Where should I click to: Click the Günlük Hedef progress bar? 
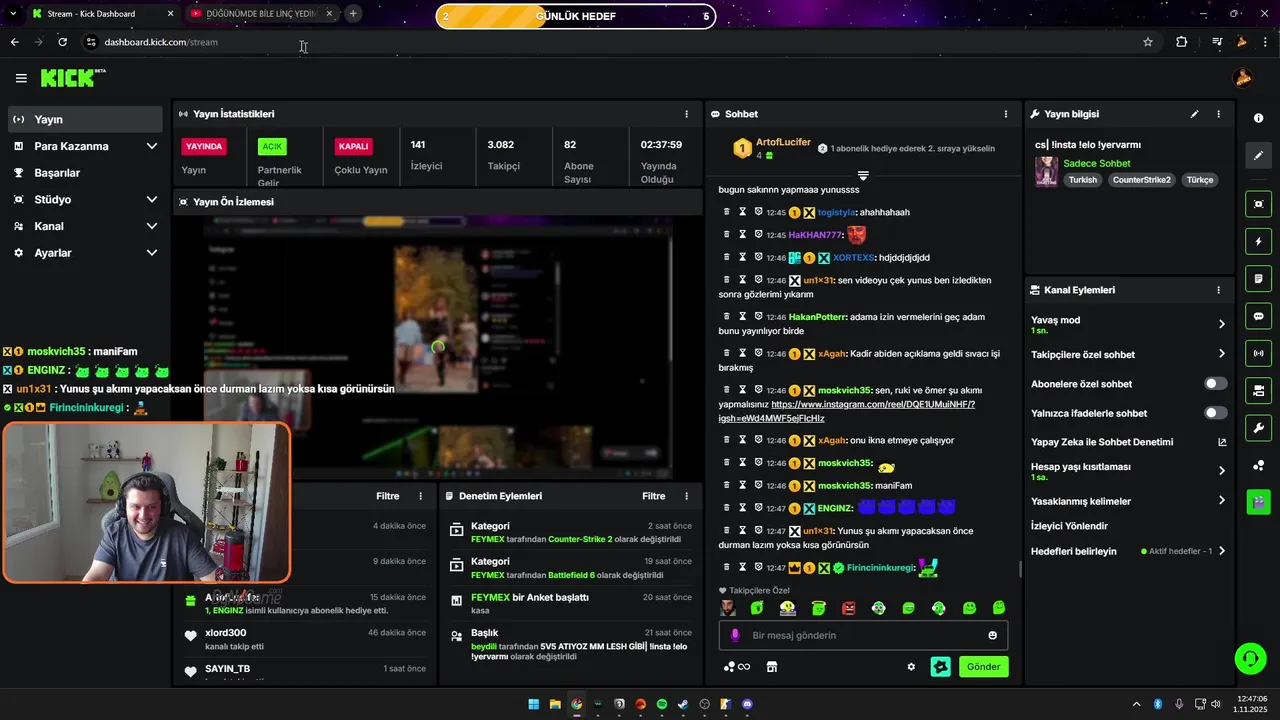point(576,16)
